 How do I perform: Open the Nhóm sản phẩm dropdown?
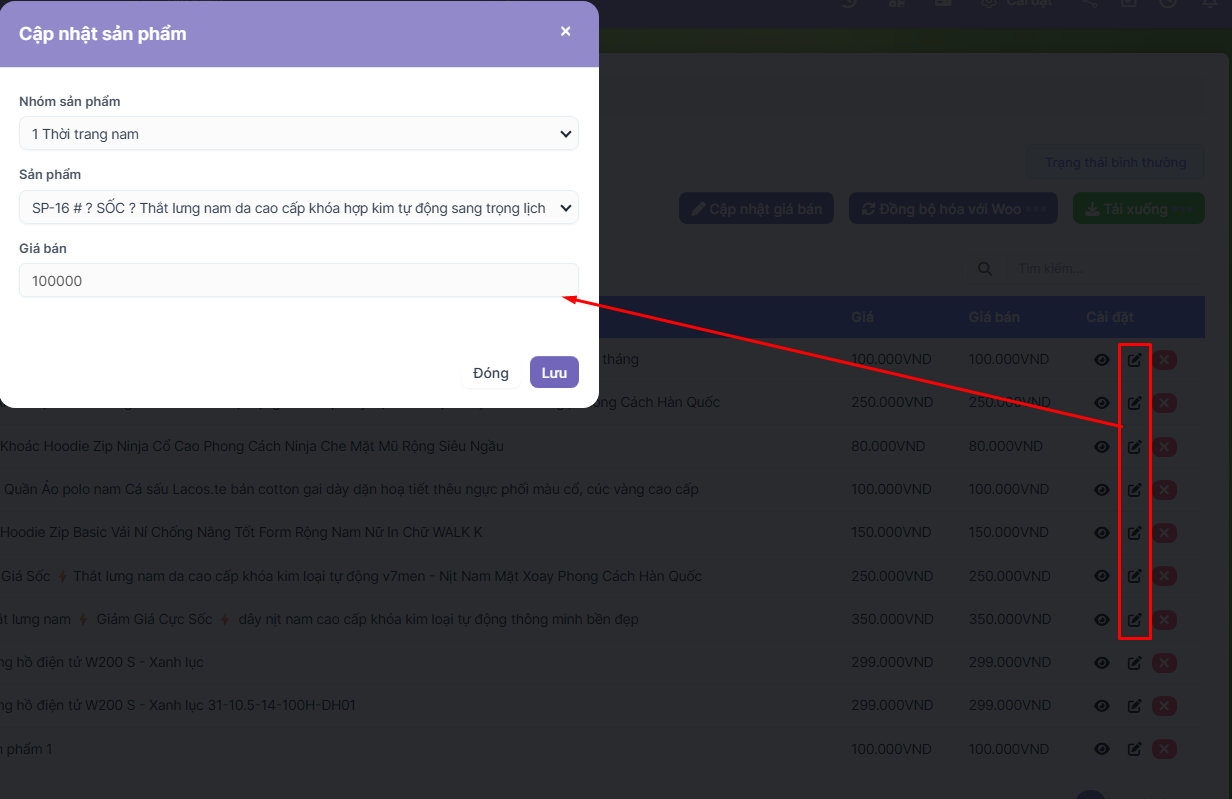coord(298,134)
